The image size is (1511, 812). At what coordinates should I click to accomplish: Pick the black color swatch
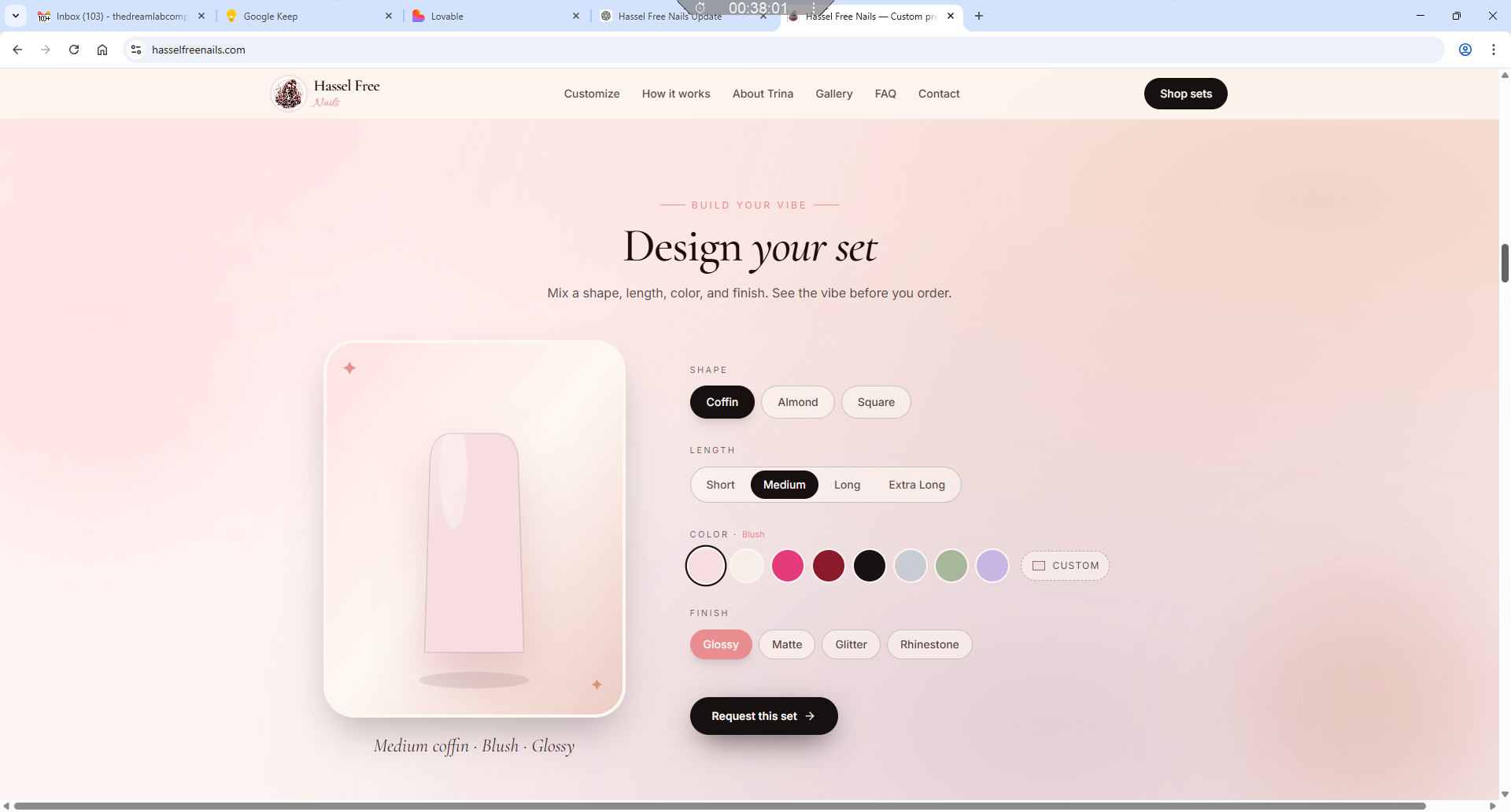point(870,566)
